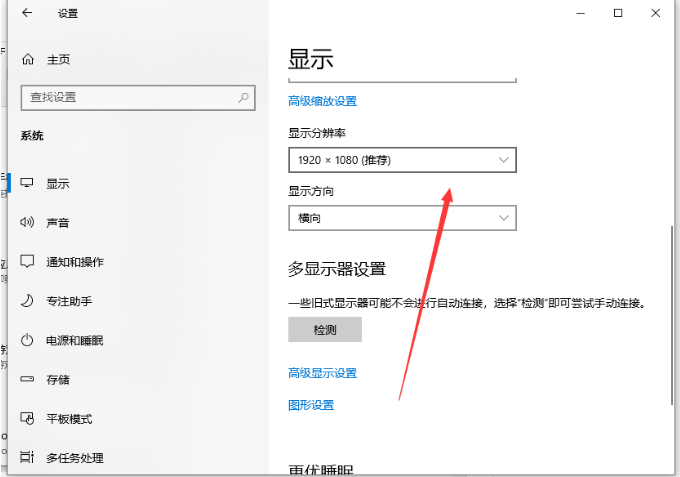The height and width of the screenshot is (477, 680).
Task: Minimize the 设置 window
Action: tap(580, 13)
